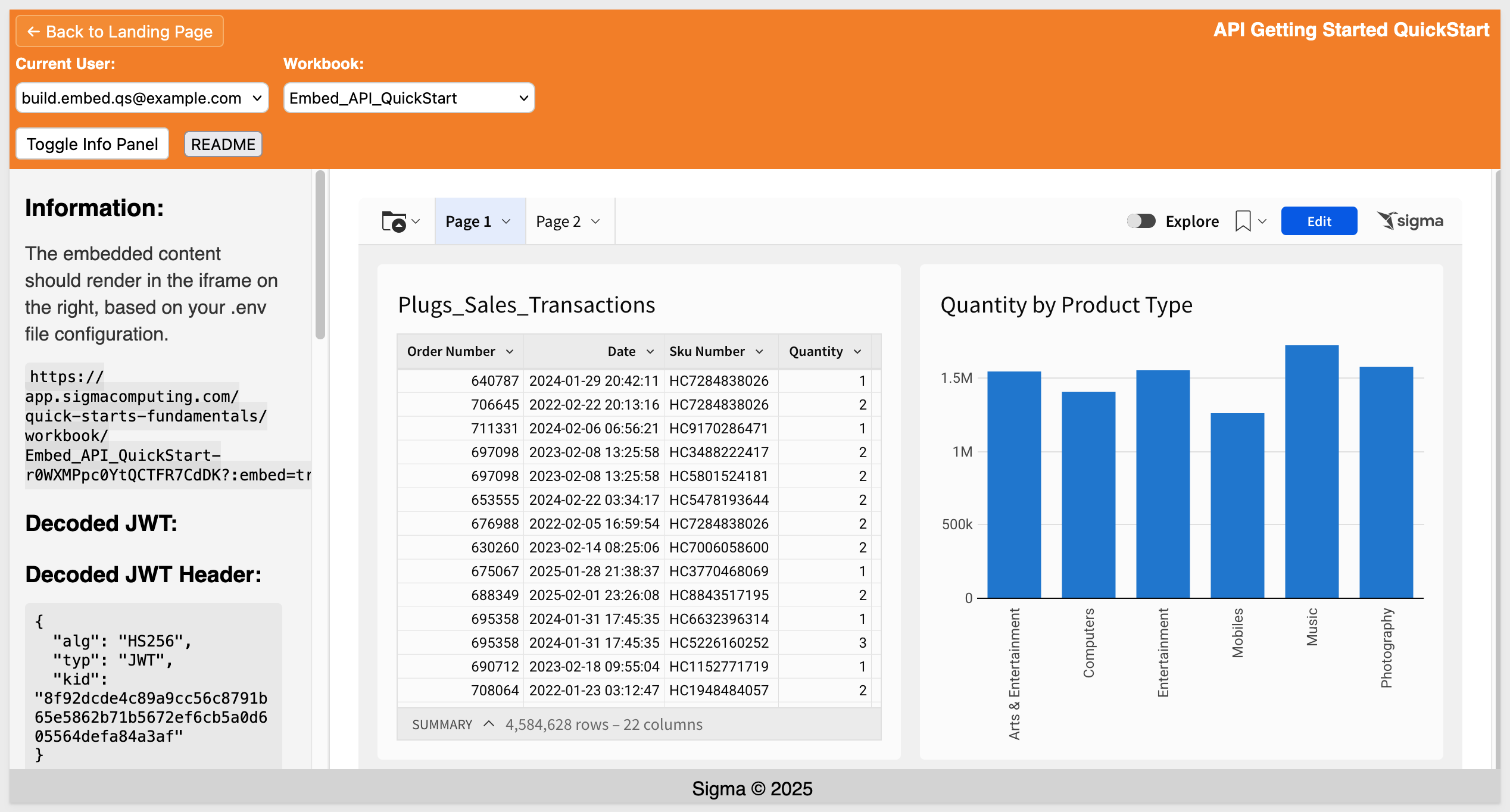The image size is (1510, 812).
Task: Click the embed URL text in info panel
Action: [x=167, y=426]
